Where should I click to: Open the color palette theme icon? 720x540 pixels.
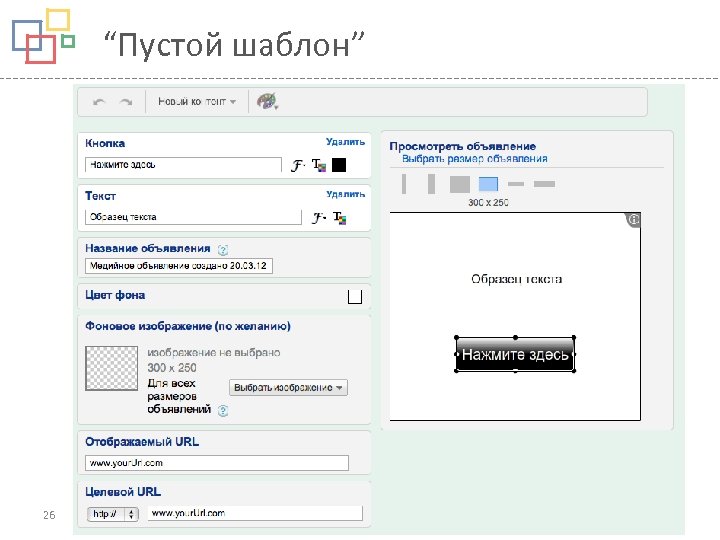coord(267,101)
